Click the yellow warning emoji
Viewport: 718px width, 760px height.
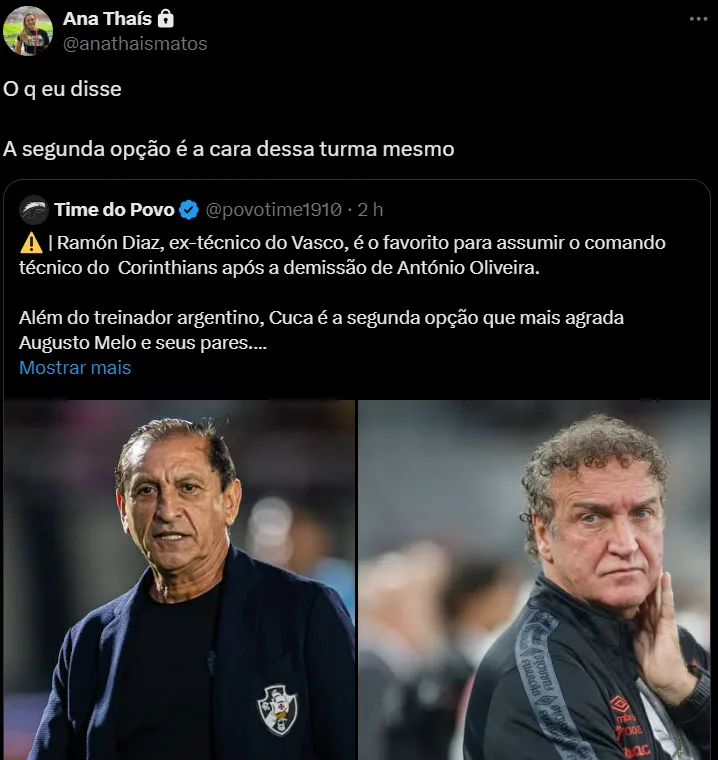coord(30,243)
